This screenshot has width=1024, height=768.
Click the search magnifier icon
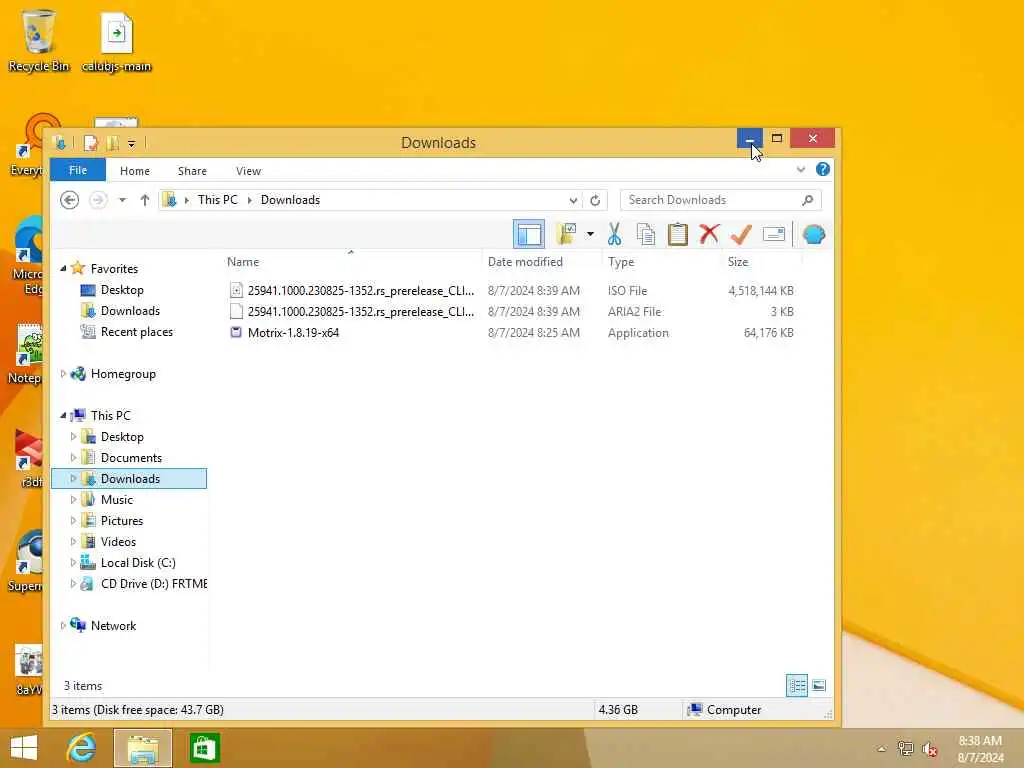coord(808,200)
